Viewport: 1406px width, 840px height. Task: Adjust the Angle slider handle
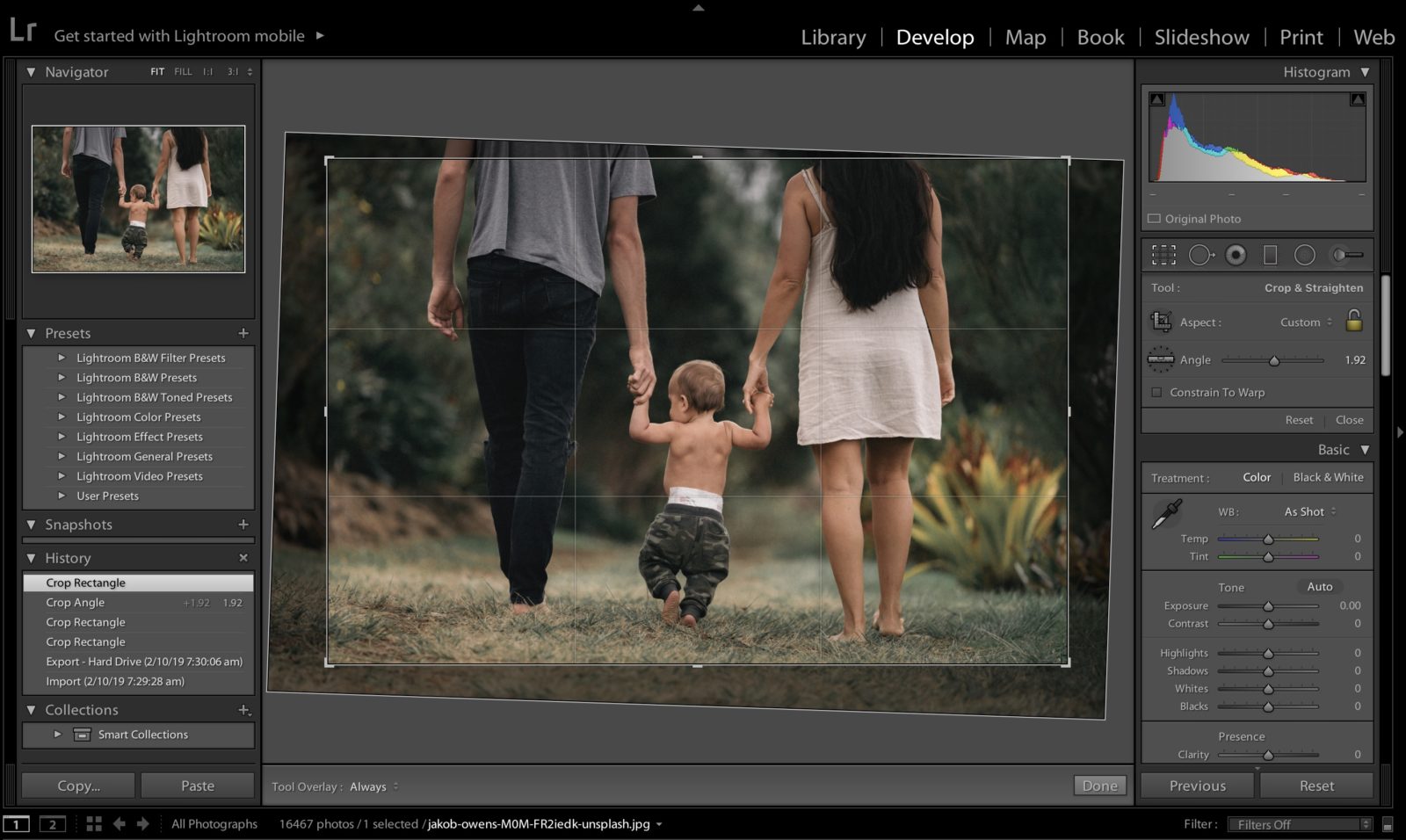1274,360
